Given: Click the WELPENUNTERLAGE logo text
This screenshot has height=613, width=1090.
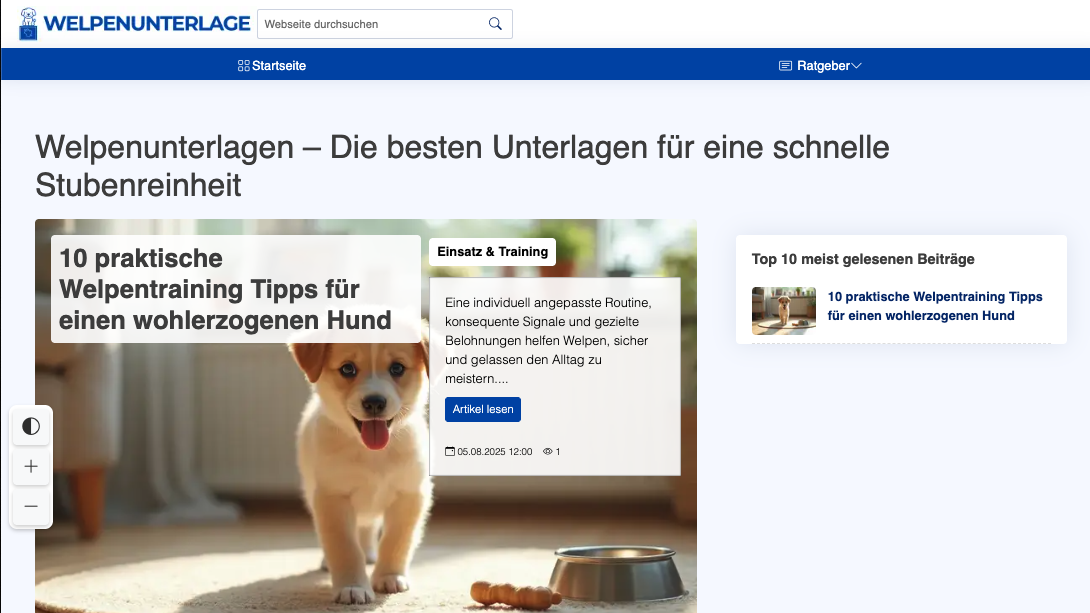Looking at the screenshot, I should [147, 24].
